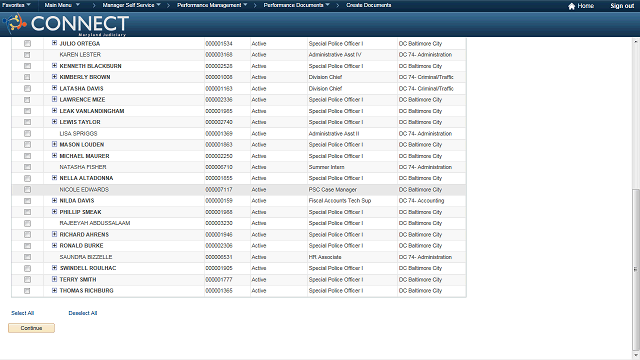Click Fiscal Accounts Tech Sup cell
Viewport: 640px width, 360px height.
click(340, 201)
